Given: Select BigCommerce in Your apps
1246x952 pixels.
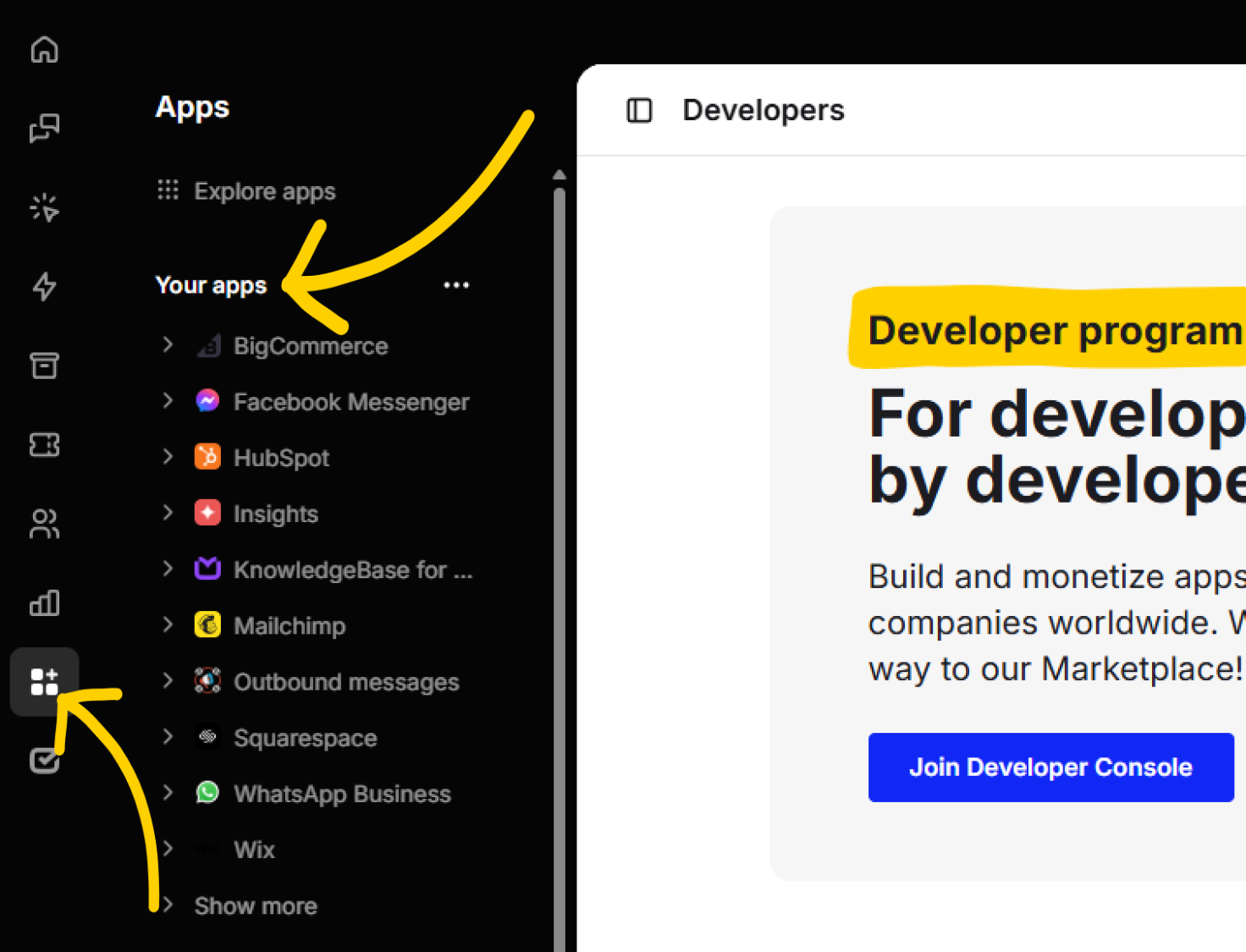Looking at the screenshot, I should pyautogui.click(x=311, y=345).
